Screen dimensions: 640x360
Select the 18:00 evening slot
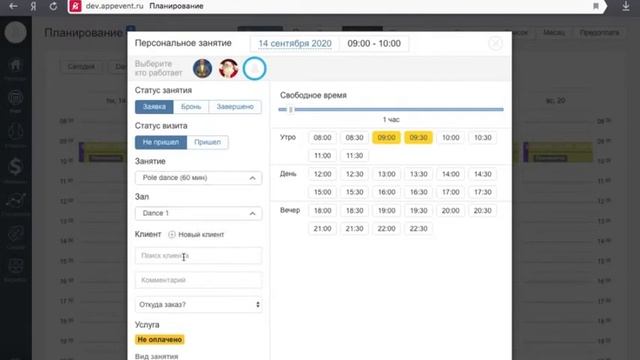[x=322, y=211]
